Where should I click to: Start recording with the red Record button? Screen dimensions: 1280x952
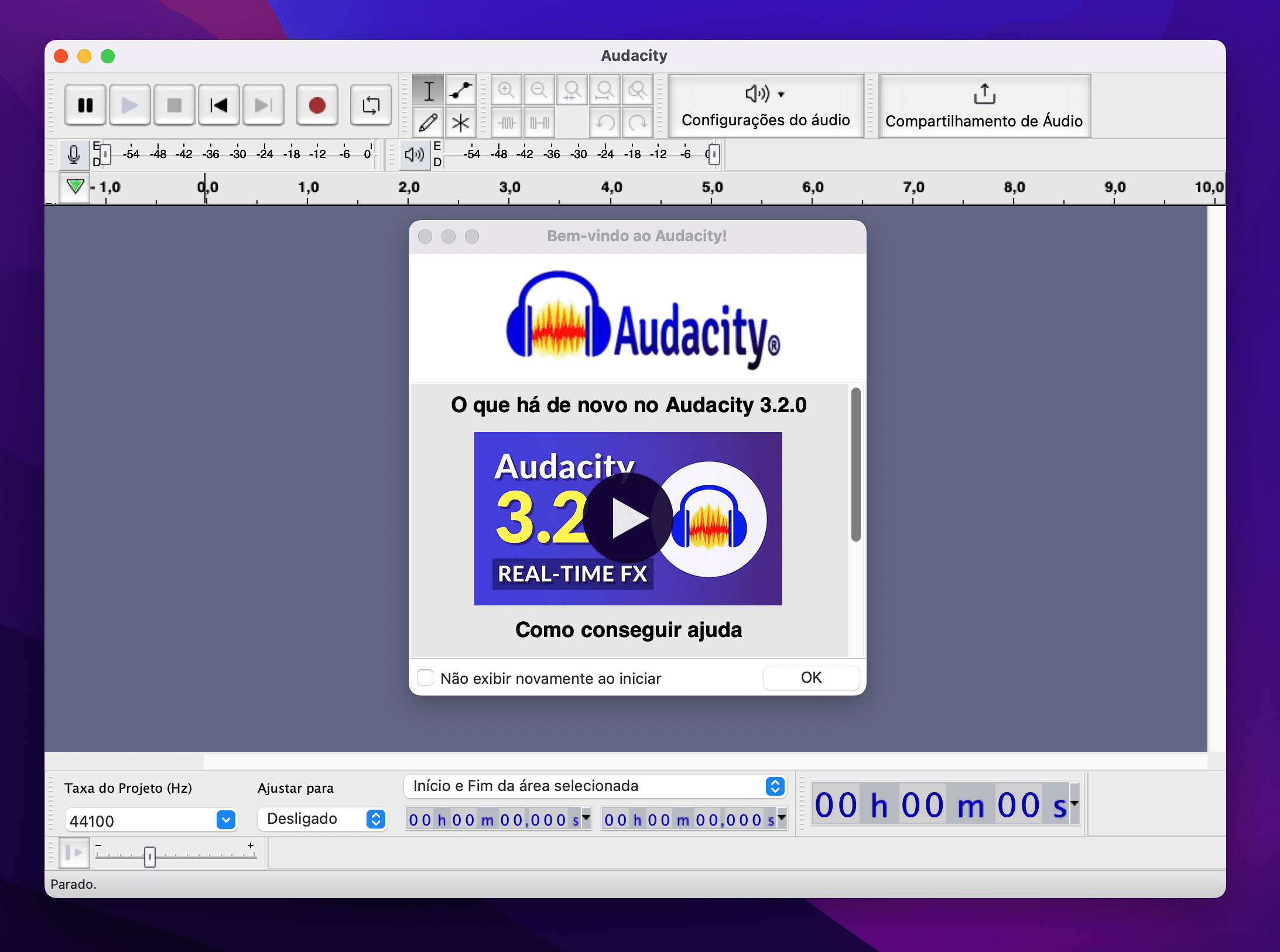click(317, 105)
